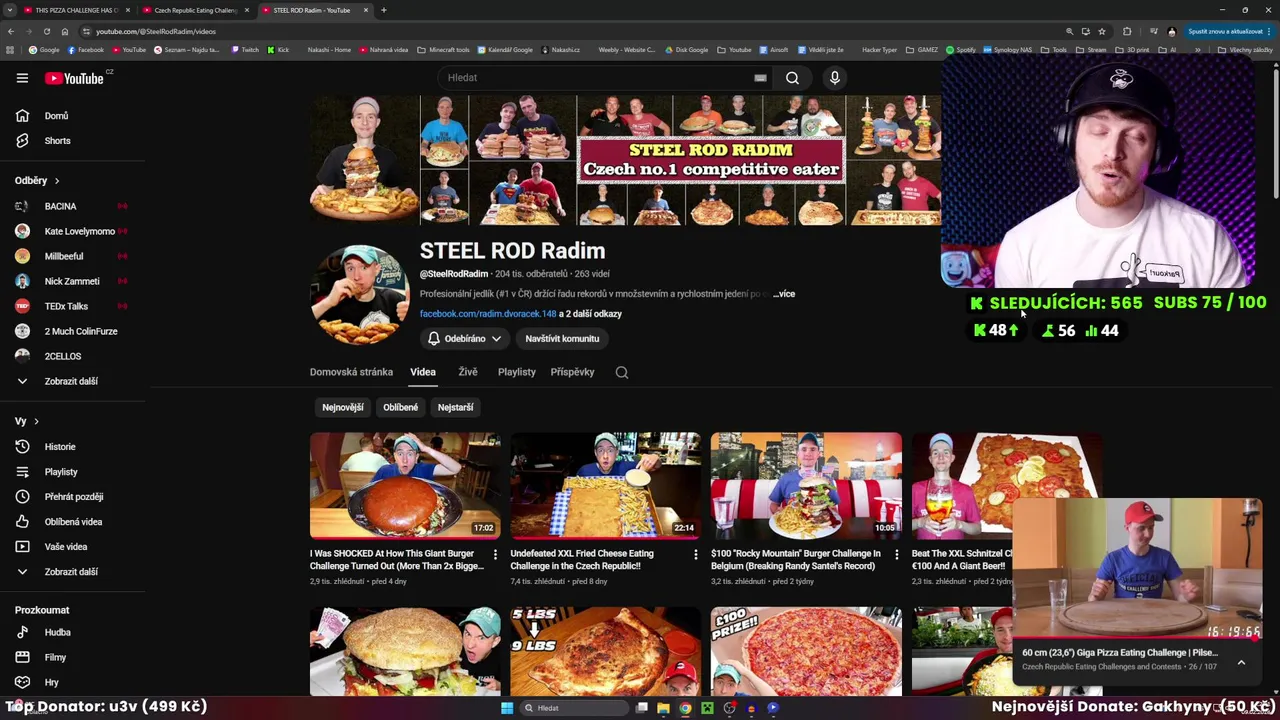Expand the Vy section header
Image resolution: width=1280 pixels, height=720 pixels.
pyautogui.click(x=27, y=422)
